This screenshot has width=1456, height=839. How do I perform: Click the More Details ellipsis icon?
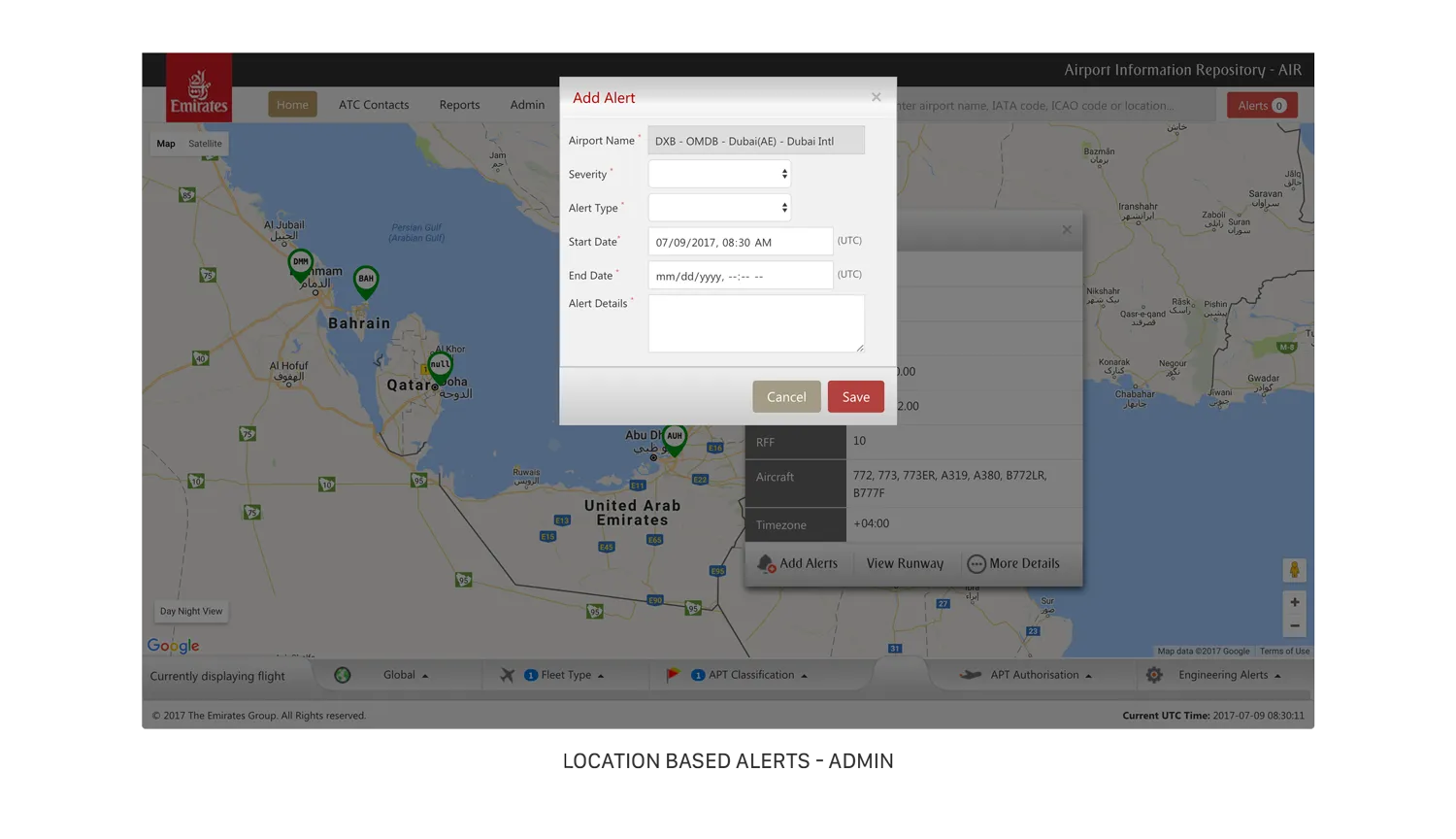[976, 564]
